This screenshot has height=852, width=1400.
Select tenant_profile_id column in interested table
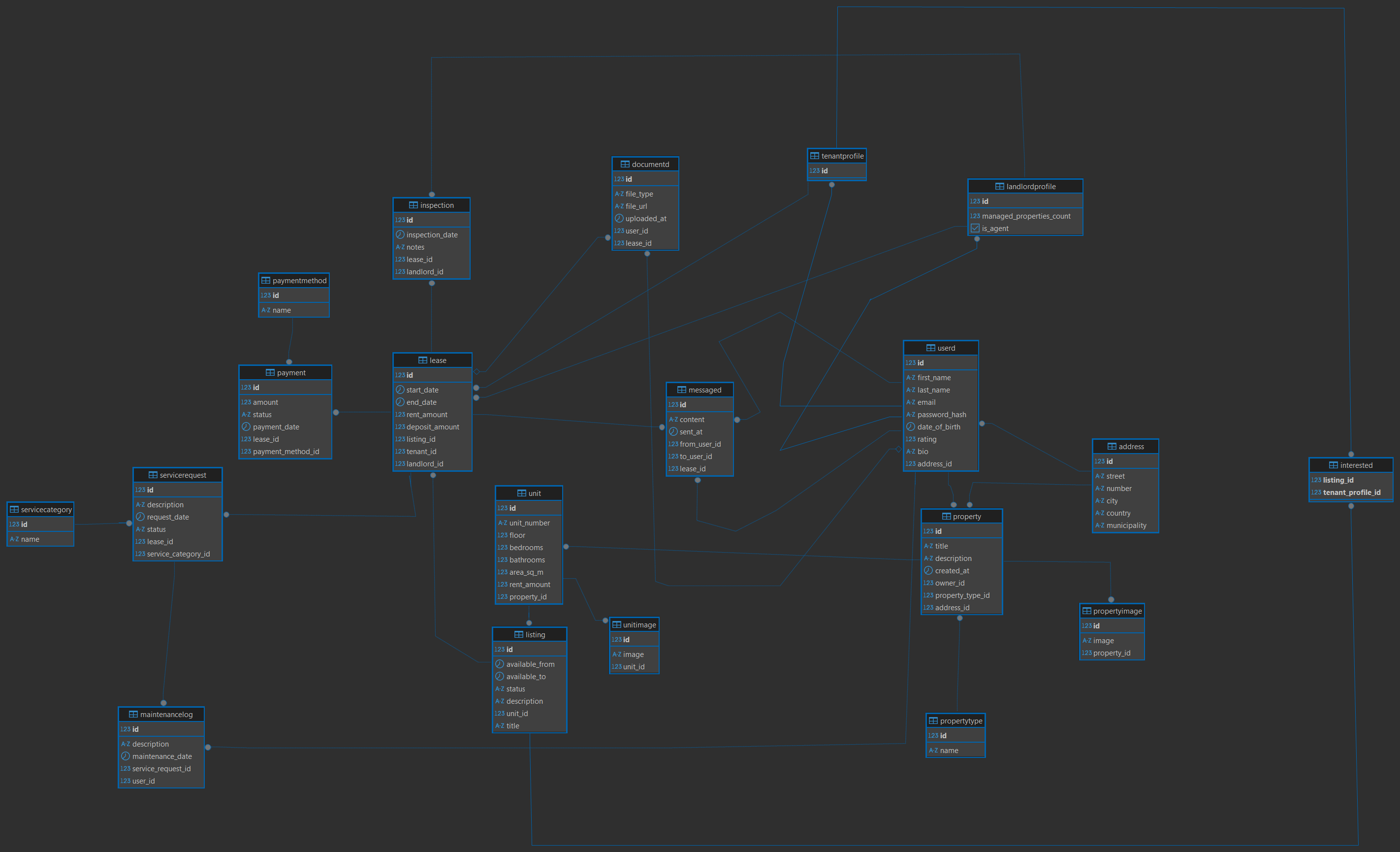(1351, 492)
